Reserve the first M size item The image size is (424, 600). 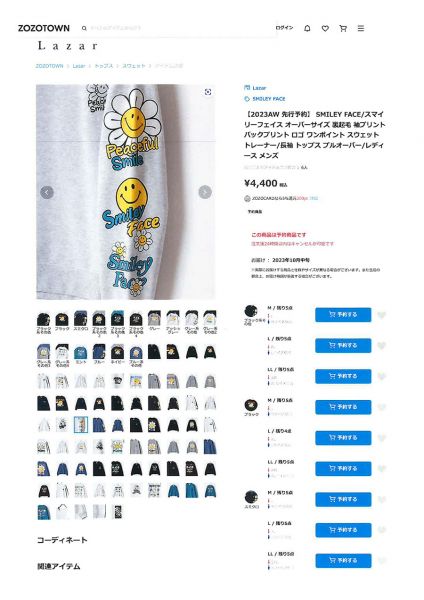(343, 315)
